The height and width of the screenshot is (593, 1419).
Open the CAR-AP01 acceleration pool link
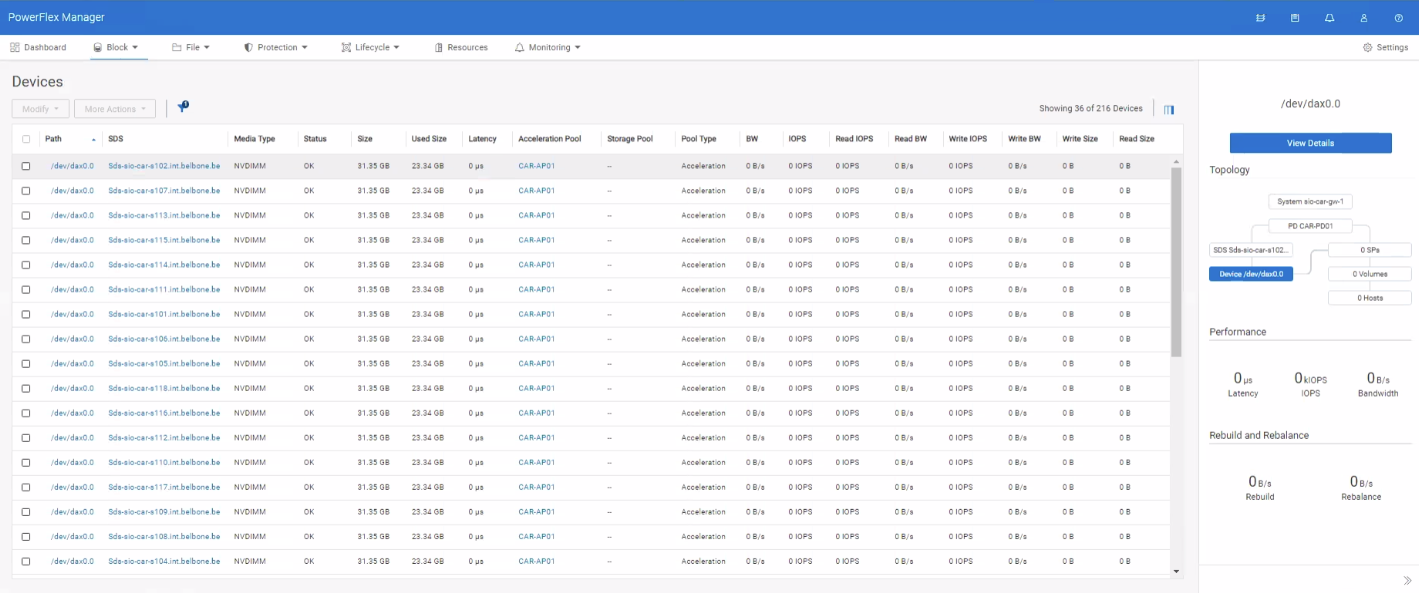[535, 165]
